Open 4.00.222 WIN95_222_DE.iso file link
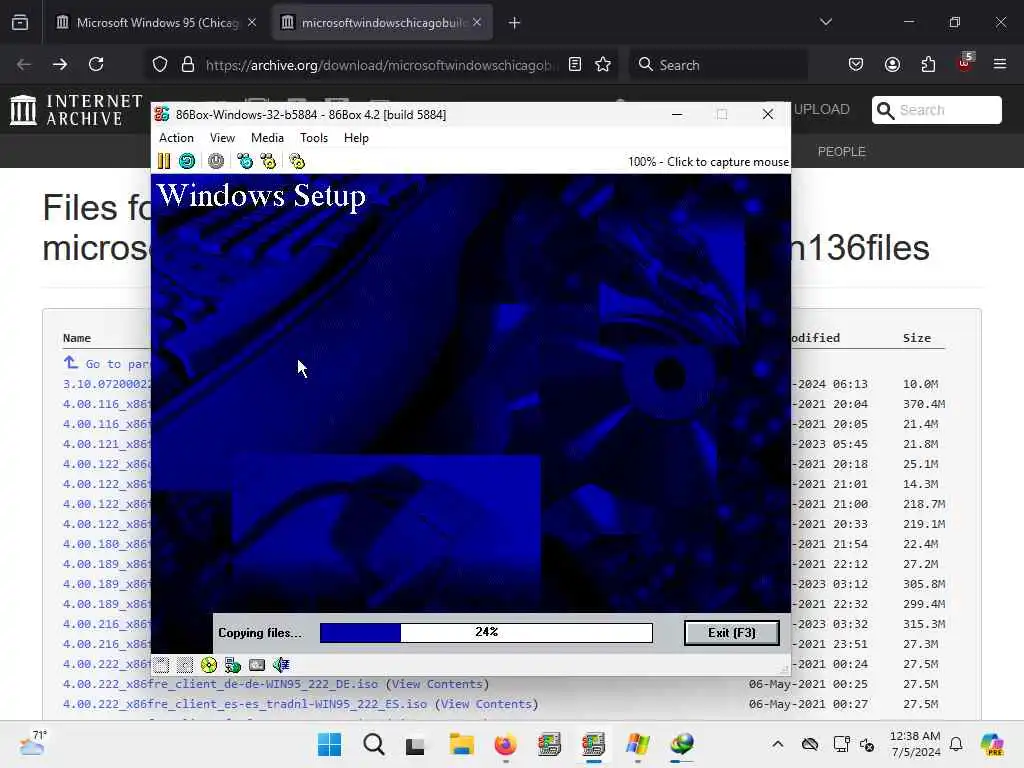Image resolution: width=1024 pixels, height=768 pixels. (221, 684)
